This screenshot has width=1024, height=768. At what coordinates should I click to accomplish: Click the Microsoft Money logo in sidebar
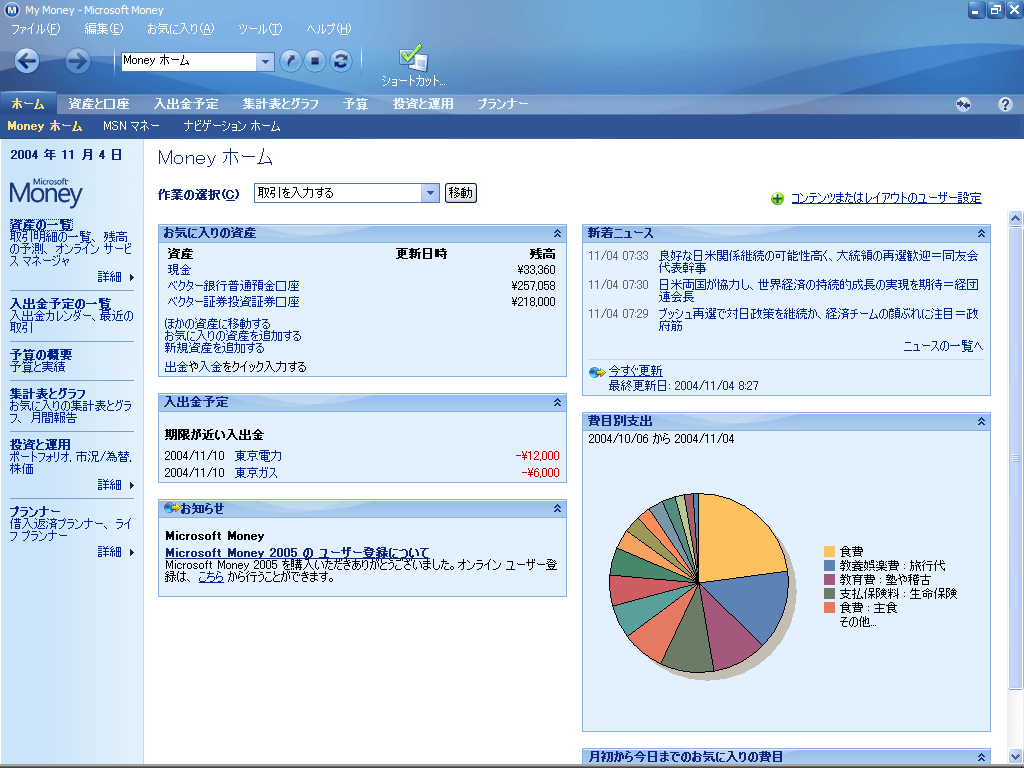46,191
